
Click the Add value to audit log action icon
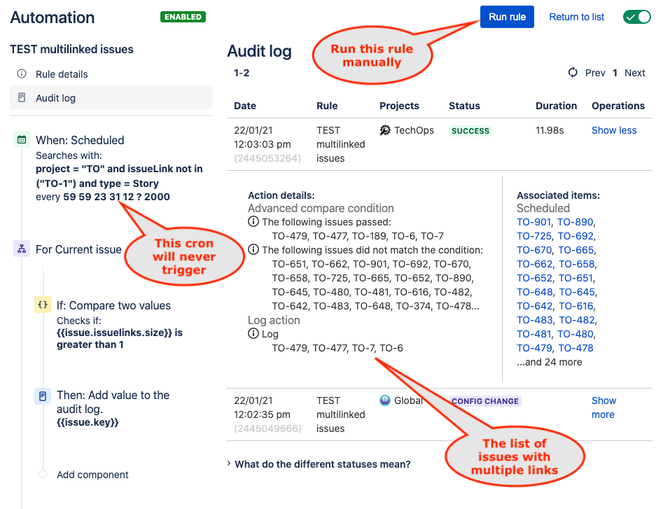tap(43, 396)
